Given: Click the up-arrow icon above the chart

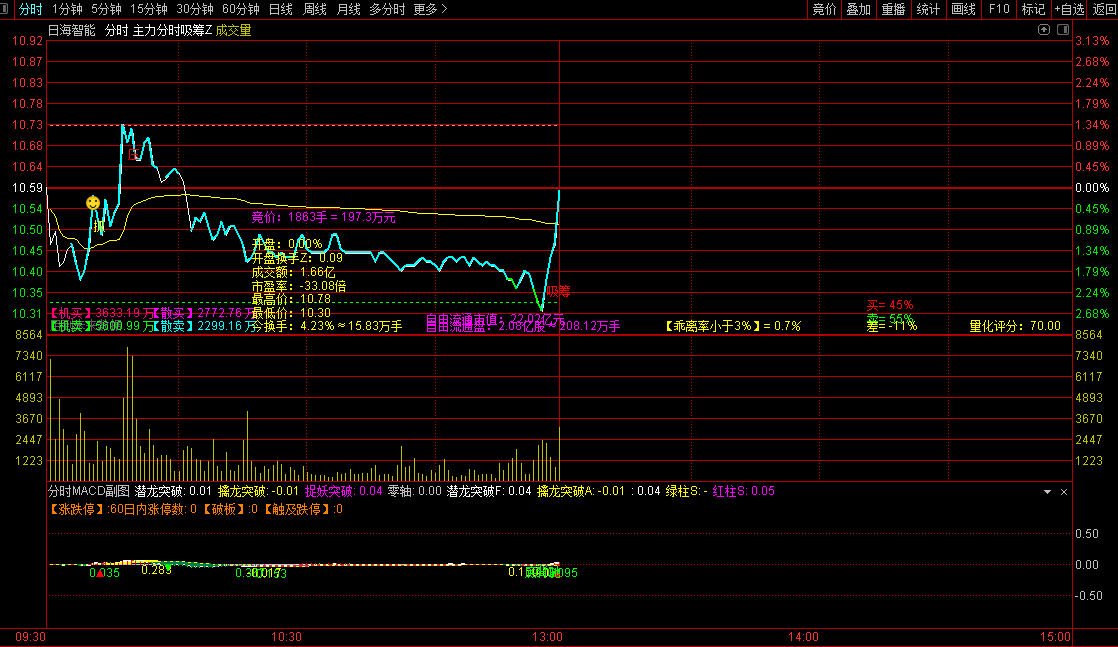Looking at the screenshot, I should pos(1044,30).
